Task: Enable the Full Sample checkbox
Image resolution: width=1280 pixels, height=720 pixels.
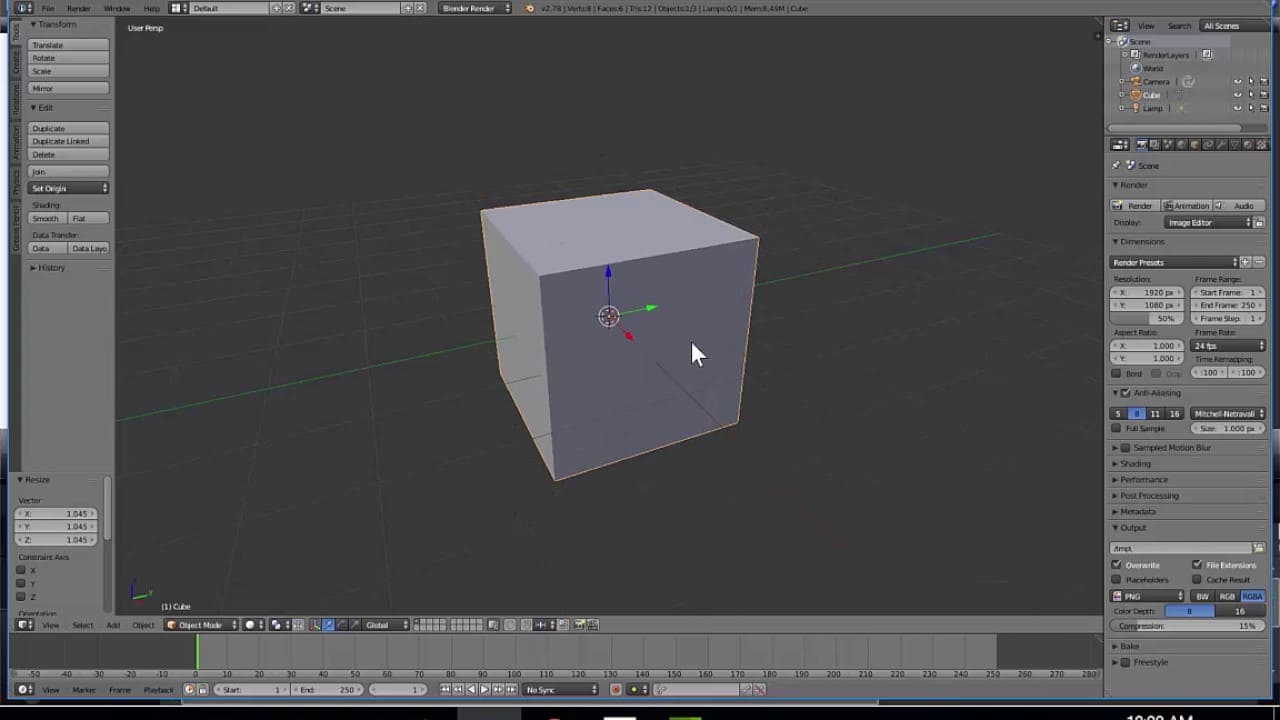Action: tap(1117, 428)
